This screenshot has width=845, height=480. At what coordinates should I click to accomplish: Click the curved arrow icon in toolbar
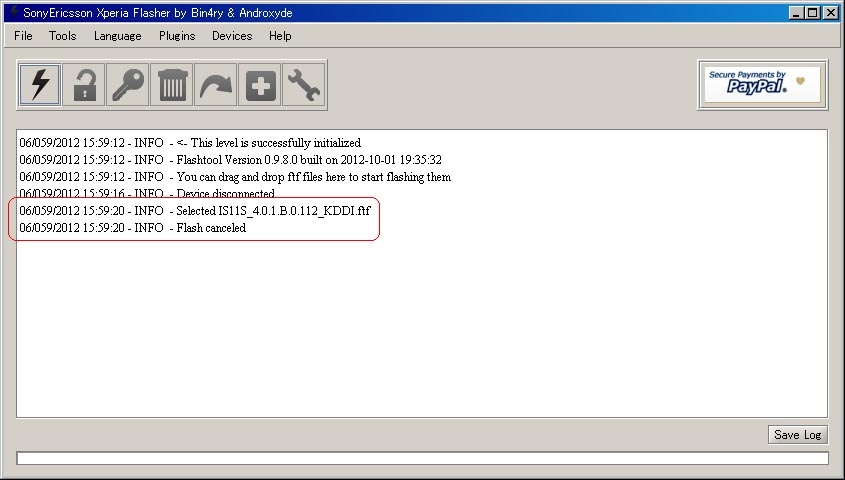pos(216,85)
